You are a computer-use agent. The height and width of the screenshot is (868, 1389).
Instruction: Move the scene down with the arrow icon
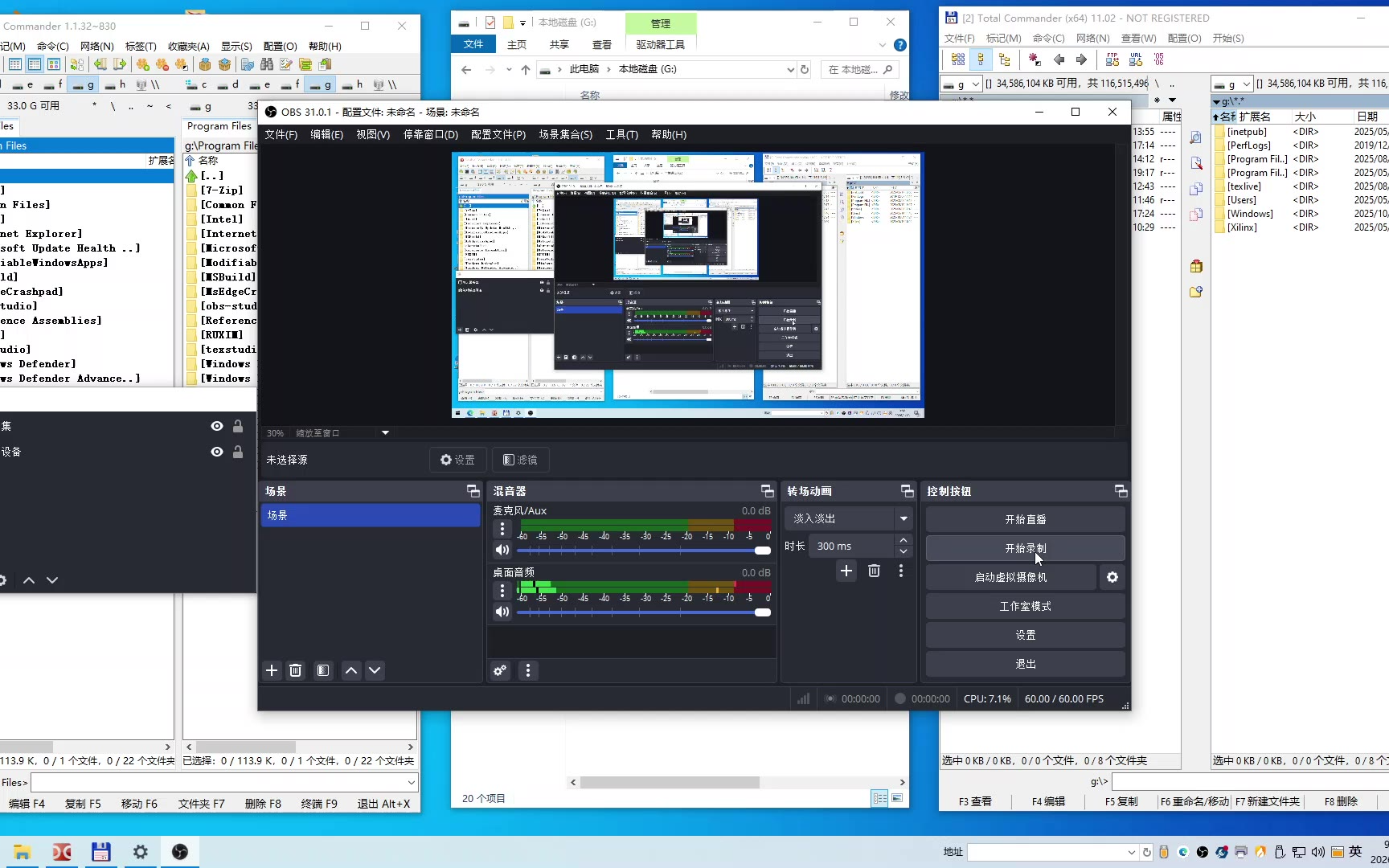[375, 670]
